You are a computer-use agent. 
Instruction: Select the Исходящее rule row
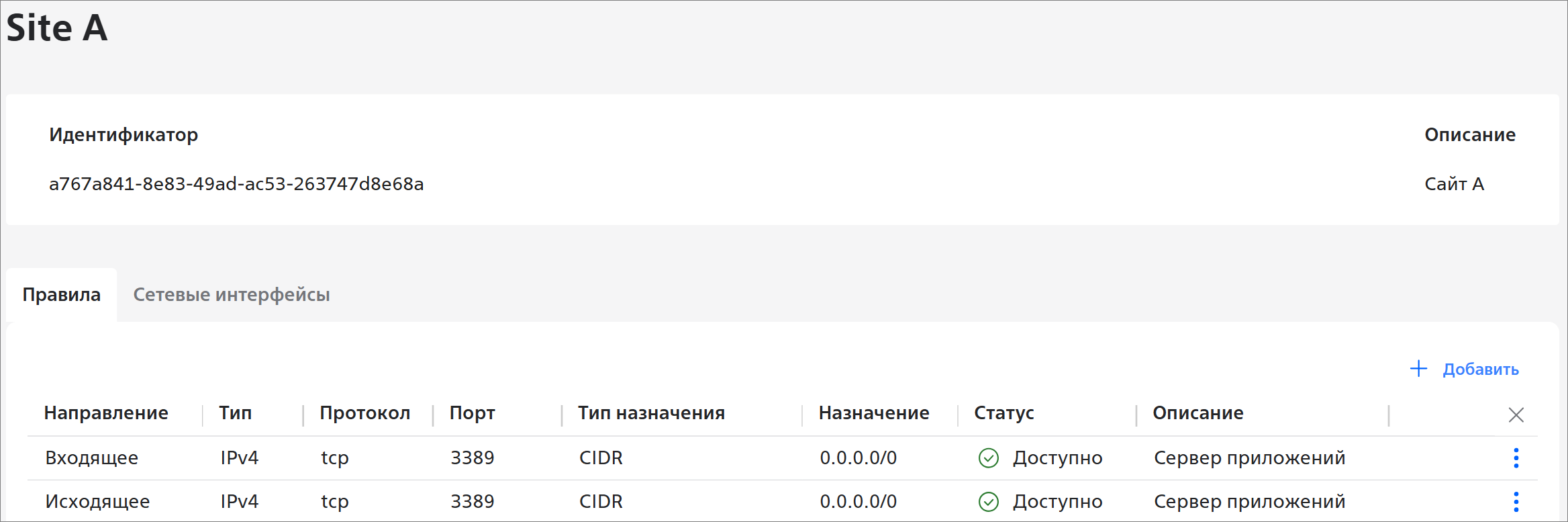(97, 501)
